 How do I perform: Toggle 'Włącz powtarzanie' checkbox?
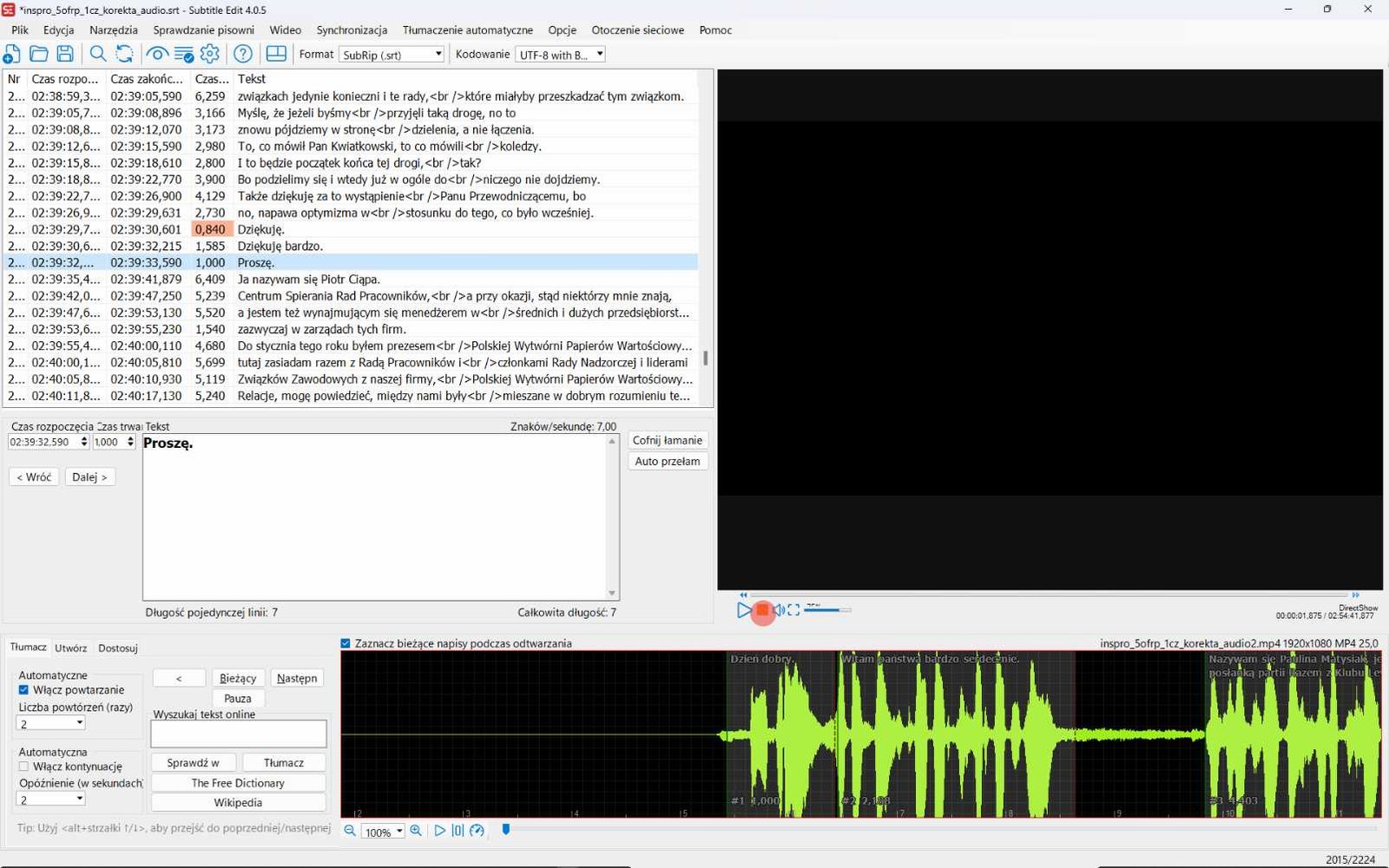click(23, 690)
